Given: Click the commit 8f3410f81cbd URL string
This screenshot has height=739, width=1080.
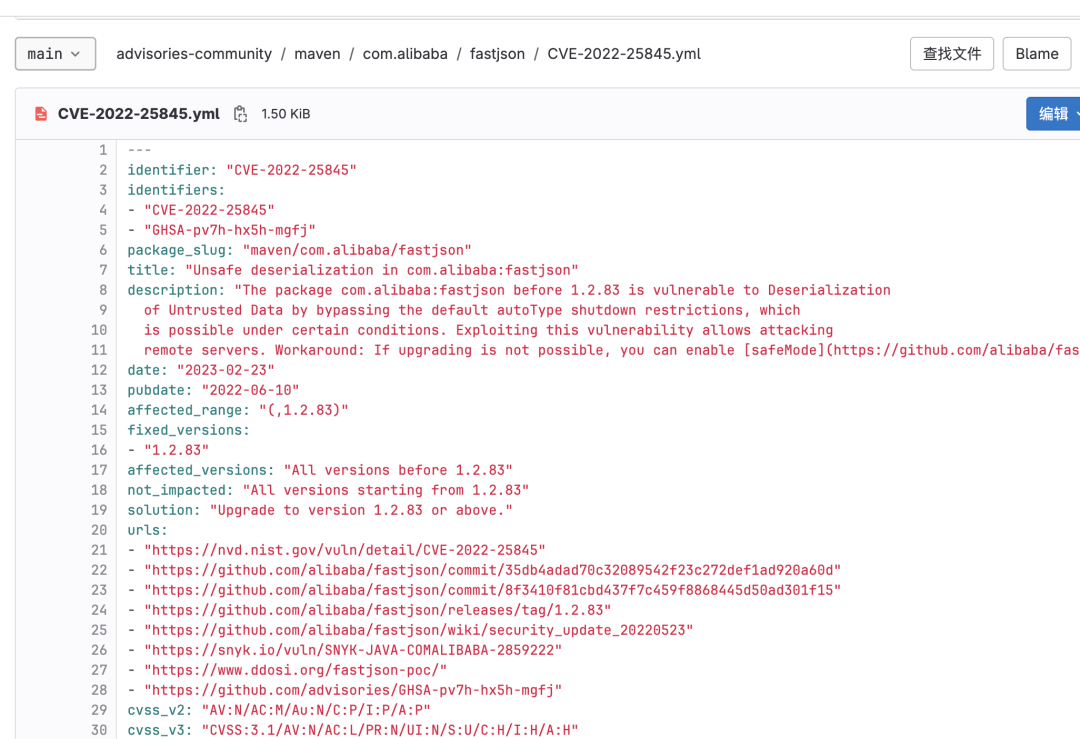Looking at the screenshot, I should point(492,590).
